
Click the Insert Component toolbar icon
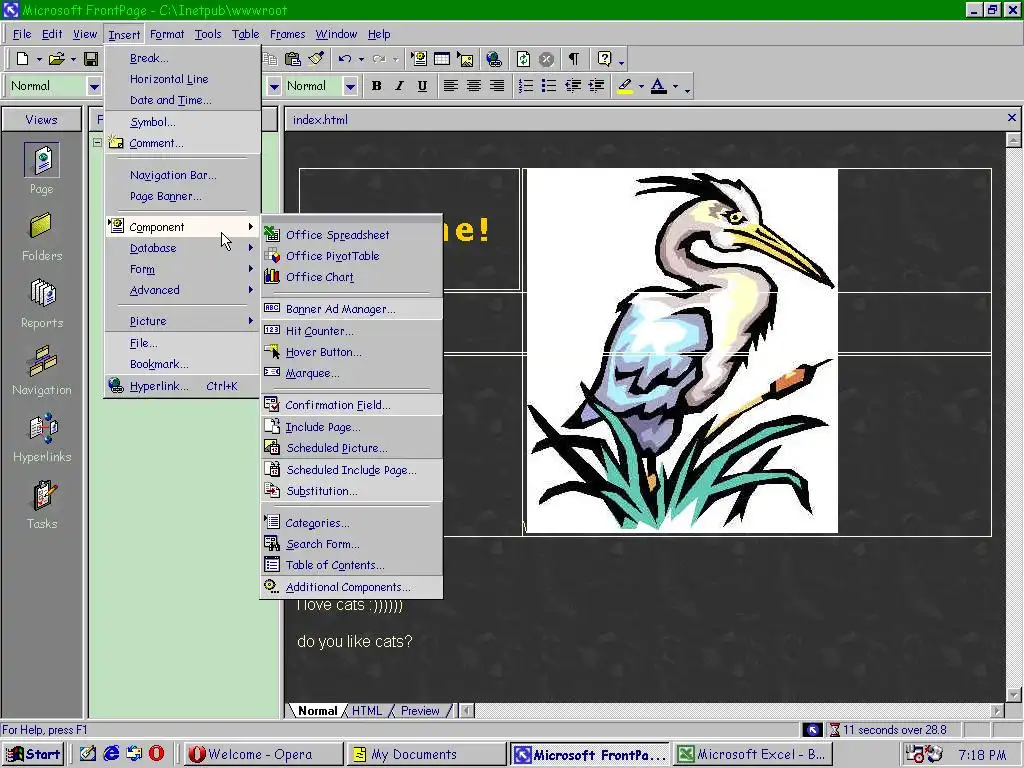point(419,59)
